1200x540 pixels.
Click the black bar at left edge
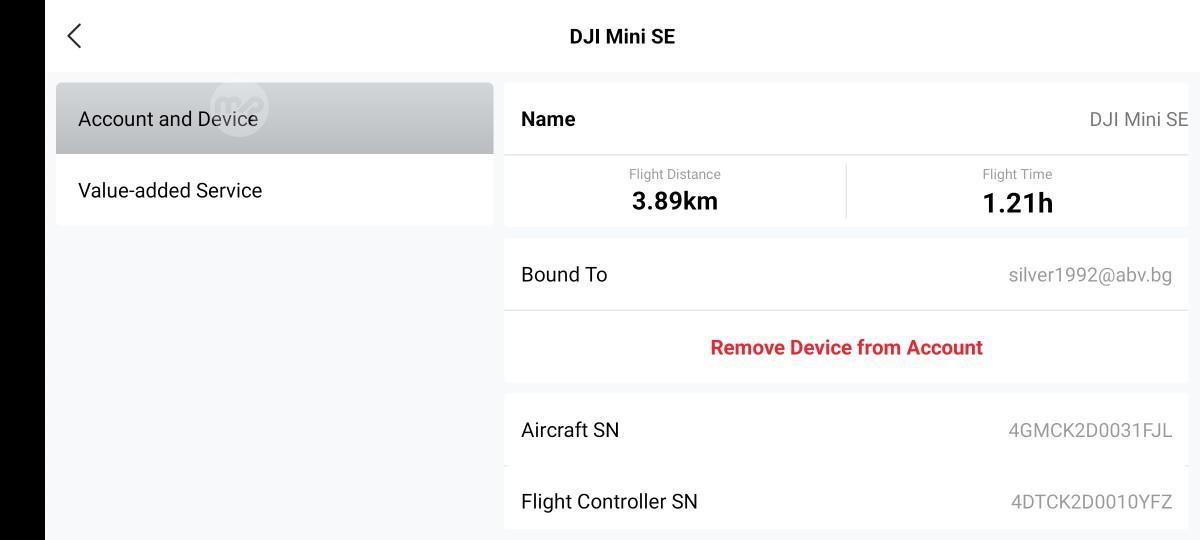(x=22, y=270)
